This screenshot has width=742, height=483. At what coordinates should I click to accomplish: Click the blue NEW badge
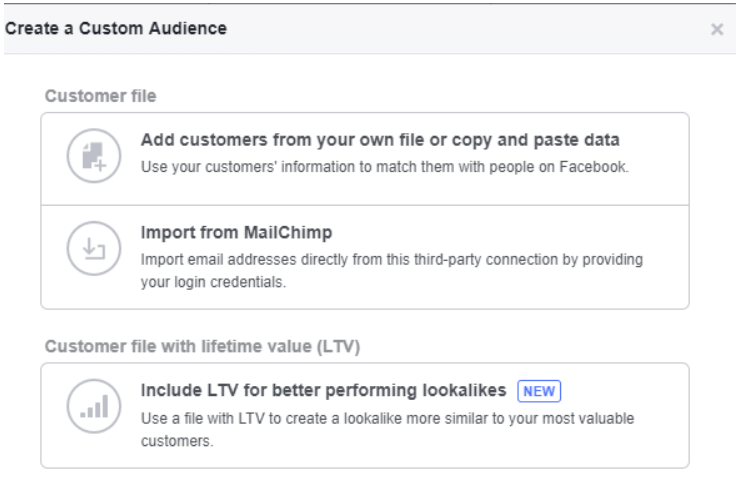coord(537,388)
